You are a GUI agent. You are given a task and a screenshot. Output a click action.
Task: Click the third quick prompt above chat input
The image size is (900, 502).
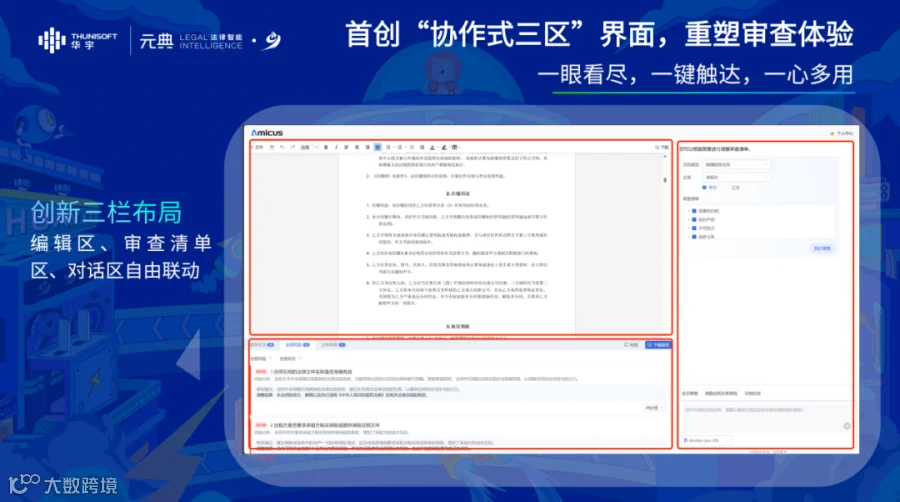click(x=752, y=394)
